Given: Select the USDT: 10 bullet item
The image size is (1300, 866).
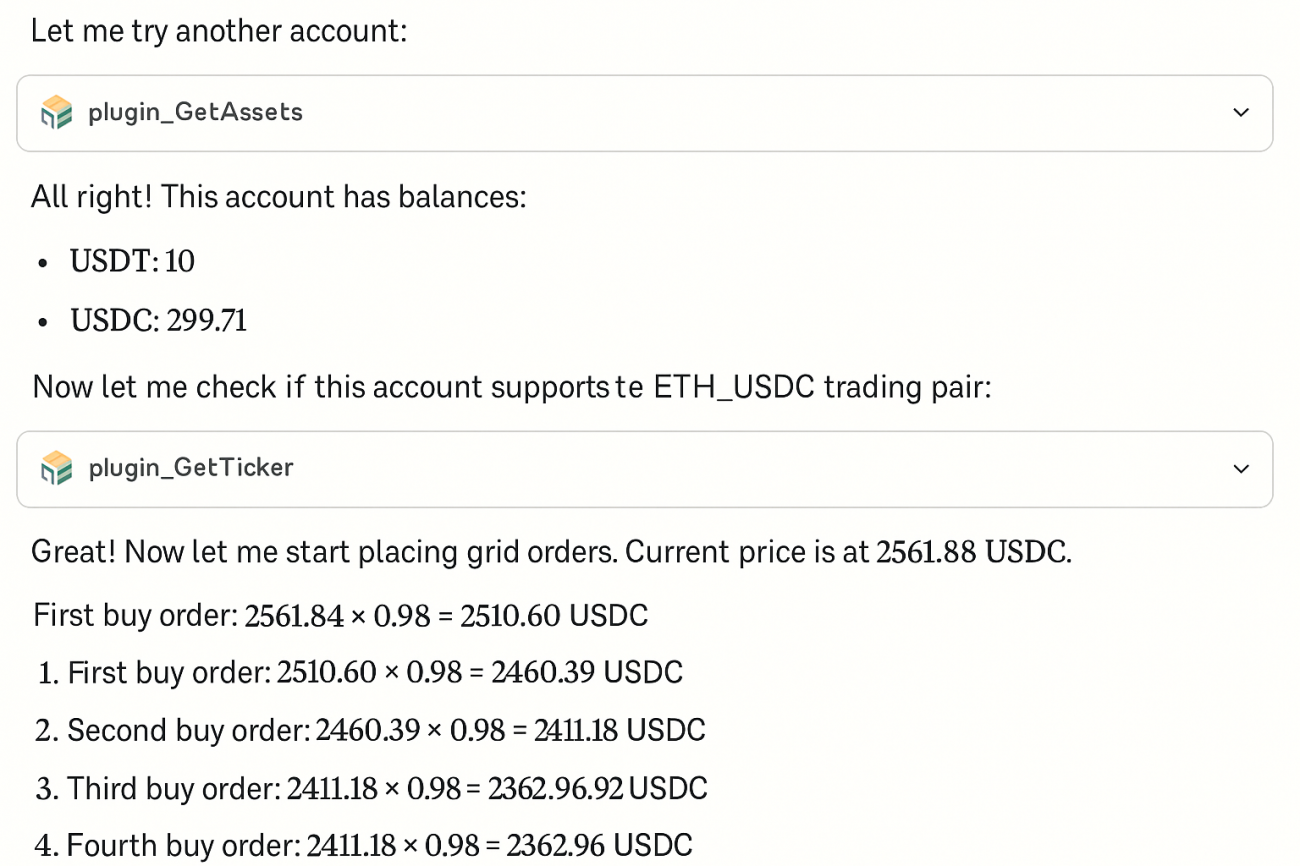Looking at the screenshot, I should pos(132,262).
